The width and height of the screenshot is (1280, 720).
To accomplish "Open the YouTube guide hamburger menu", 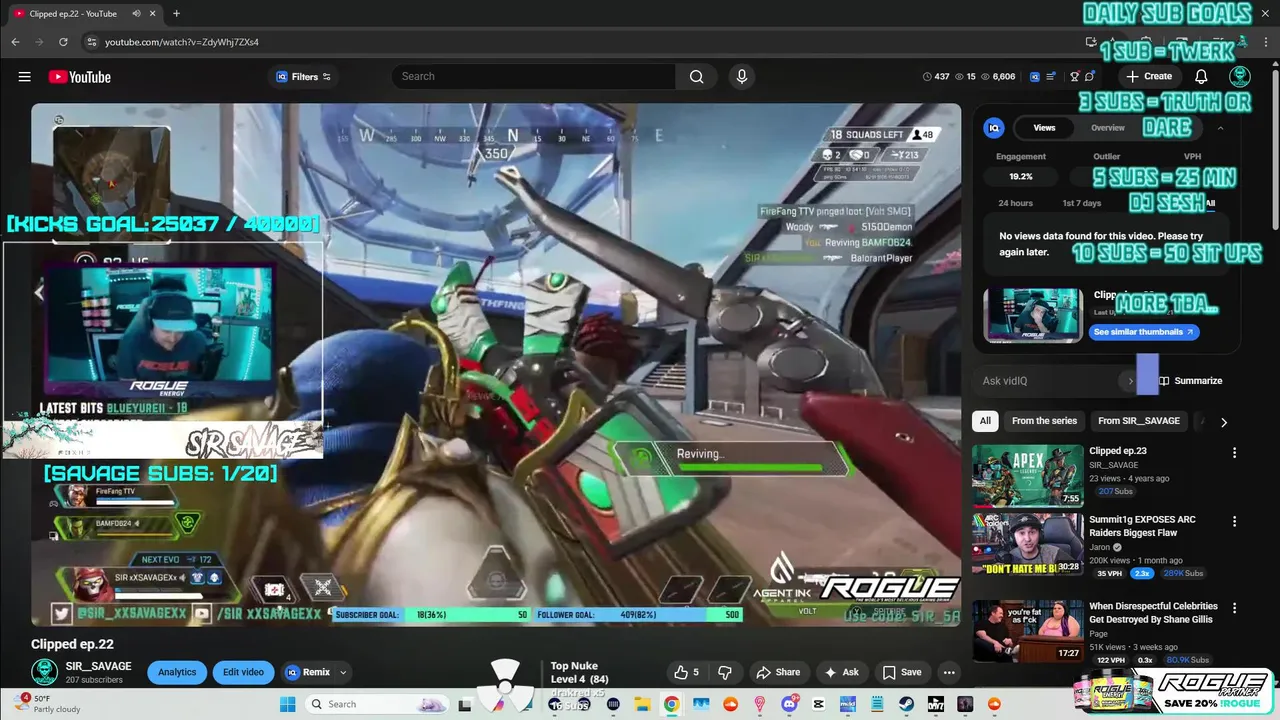I will point(24,77).
